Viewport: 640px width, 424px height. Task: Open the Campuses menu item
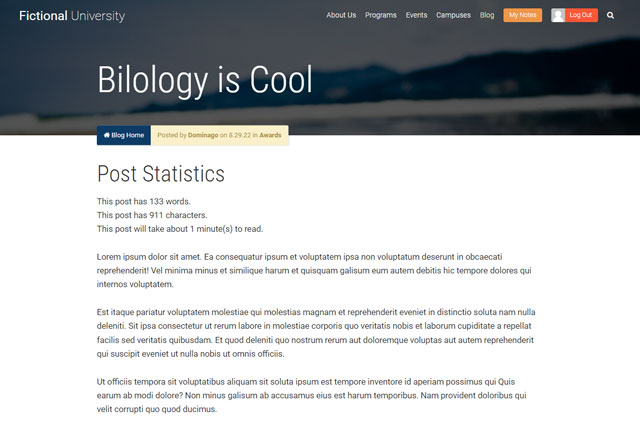[453, 15]
